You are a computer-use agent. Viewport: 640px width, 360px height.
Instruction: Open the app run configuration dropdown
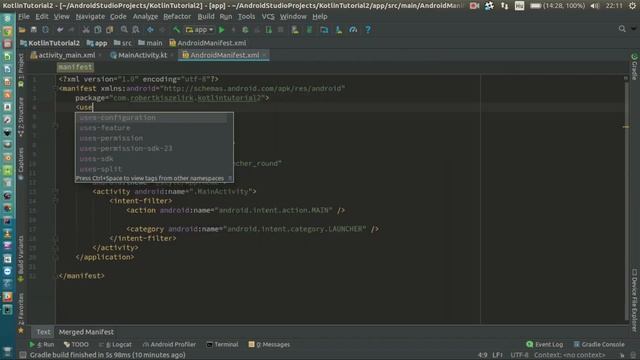pos(200,30)
